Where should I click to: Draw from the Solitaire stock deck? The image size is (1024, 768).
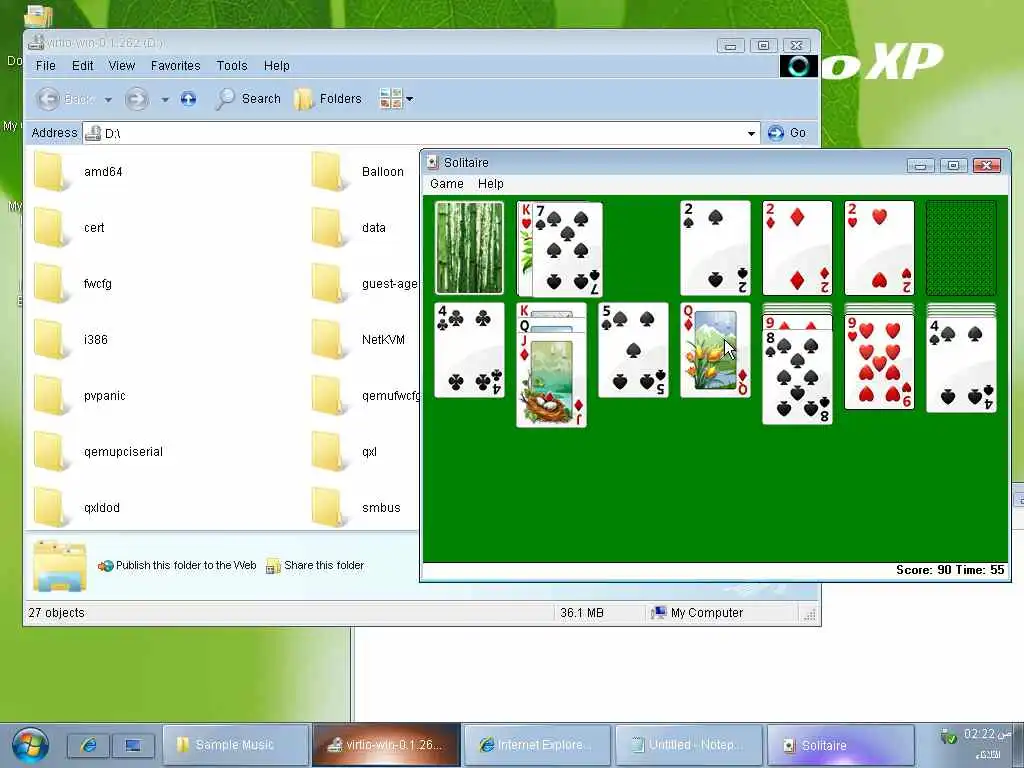coord(469,248)
